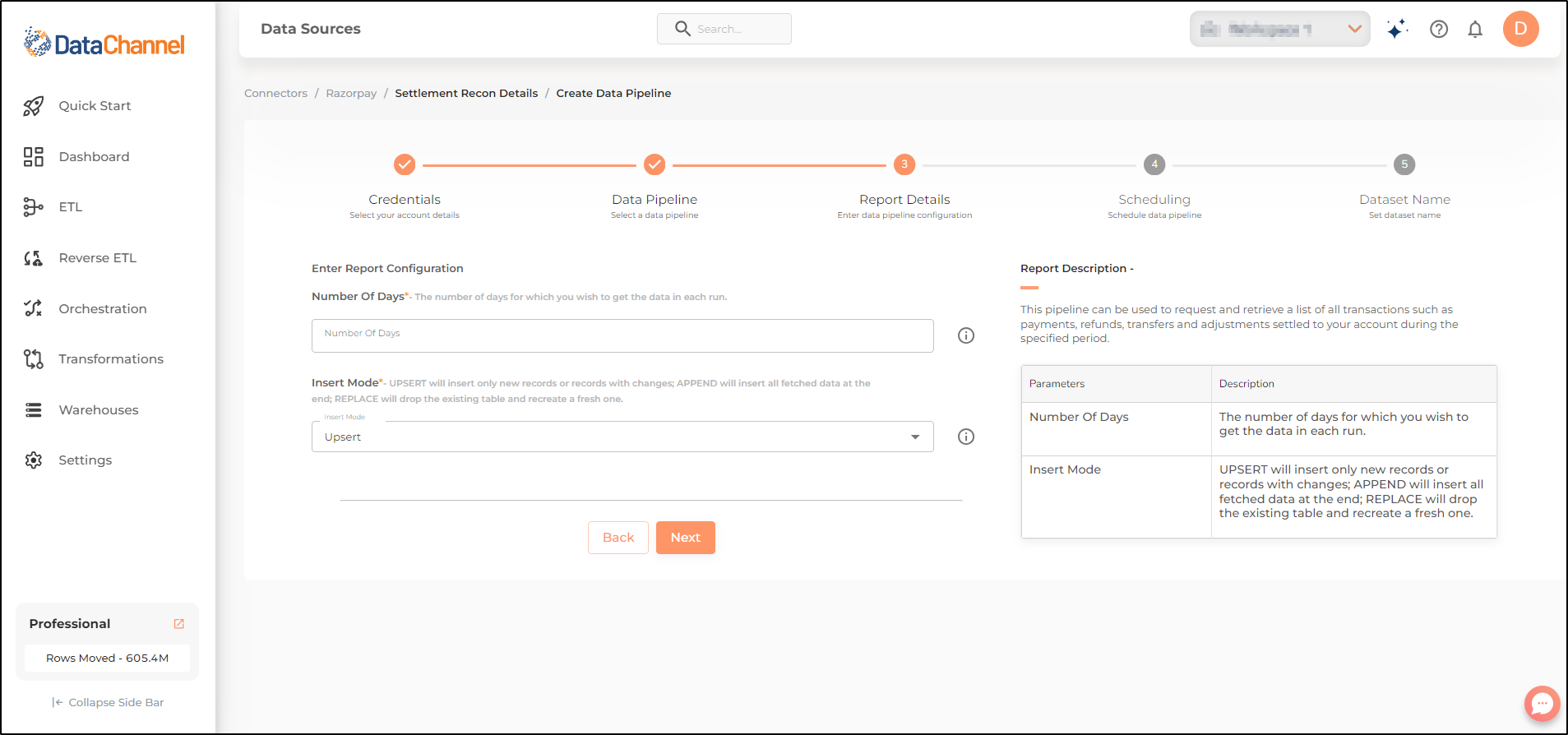Click the Data Sources page title
This screenshot has width=1568, height=735.
tap(311, 29)
